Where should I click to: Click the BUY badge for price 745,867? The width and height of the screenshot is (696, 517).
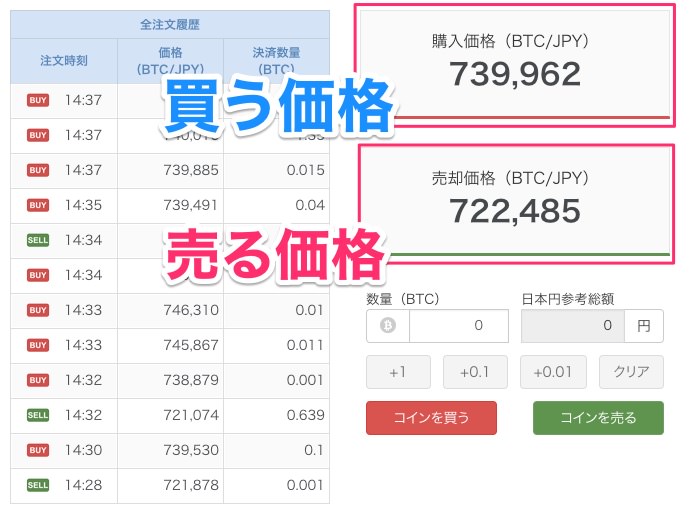[38, 345]
